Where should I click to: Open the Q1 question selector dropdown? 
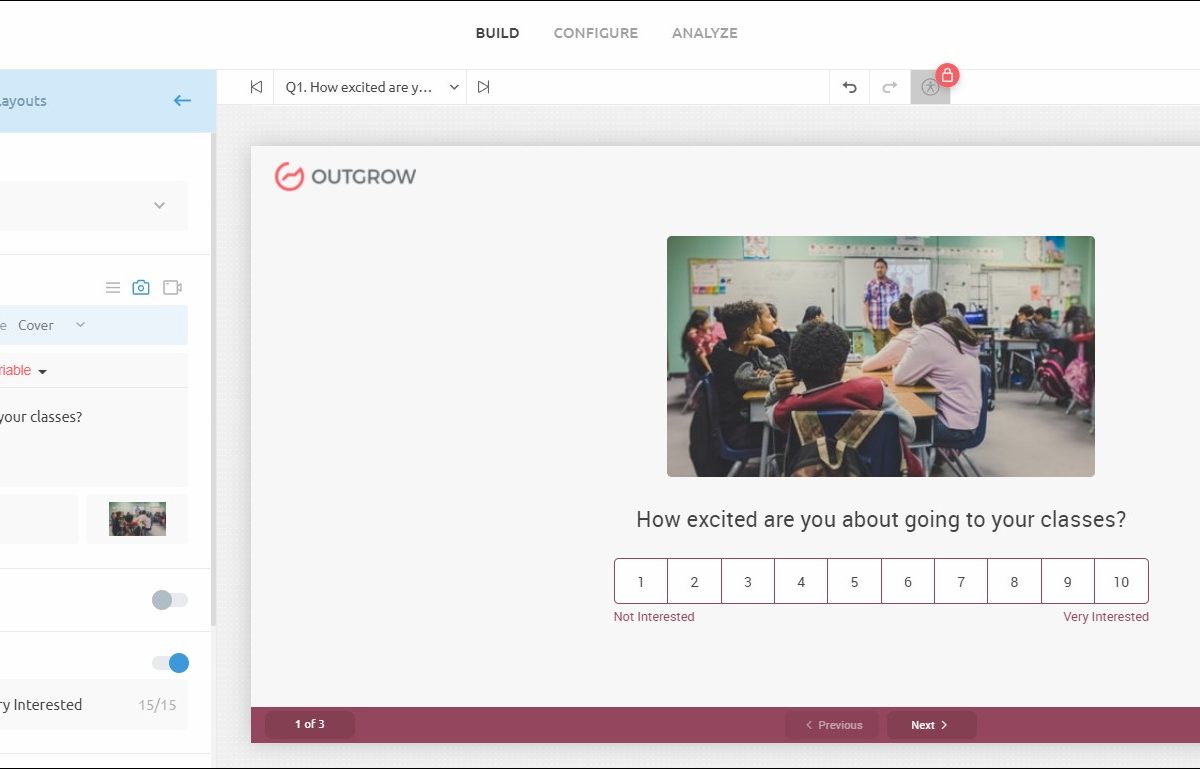tap(371, 87)
